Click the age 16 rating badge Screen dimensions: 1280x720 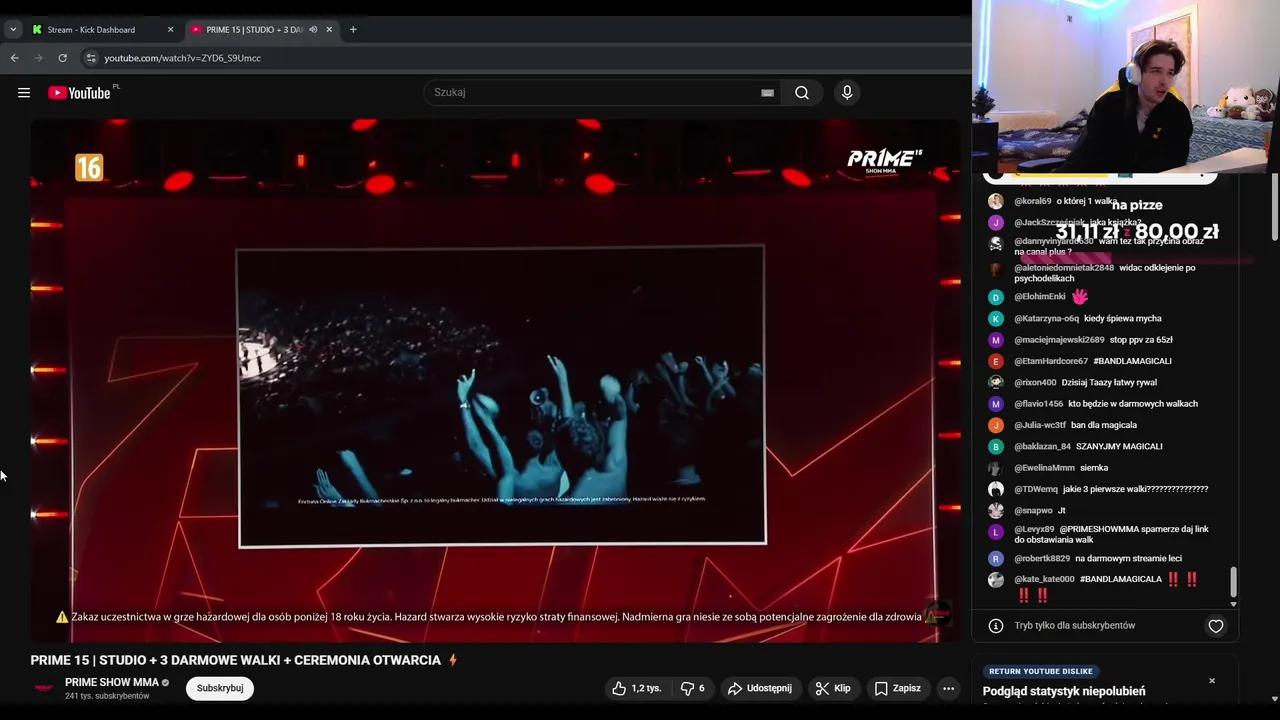pyautogui.click(x=89, y=168)
